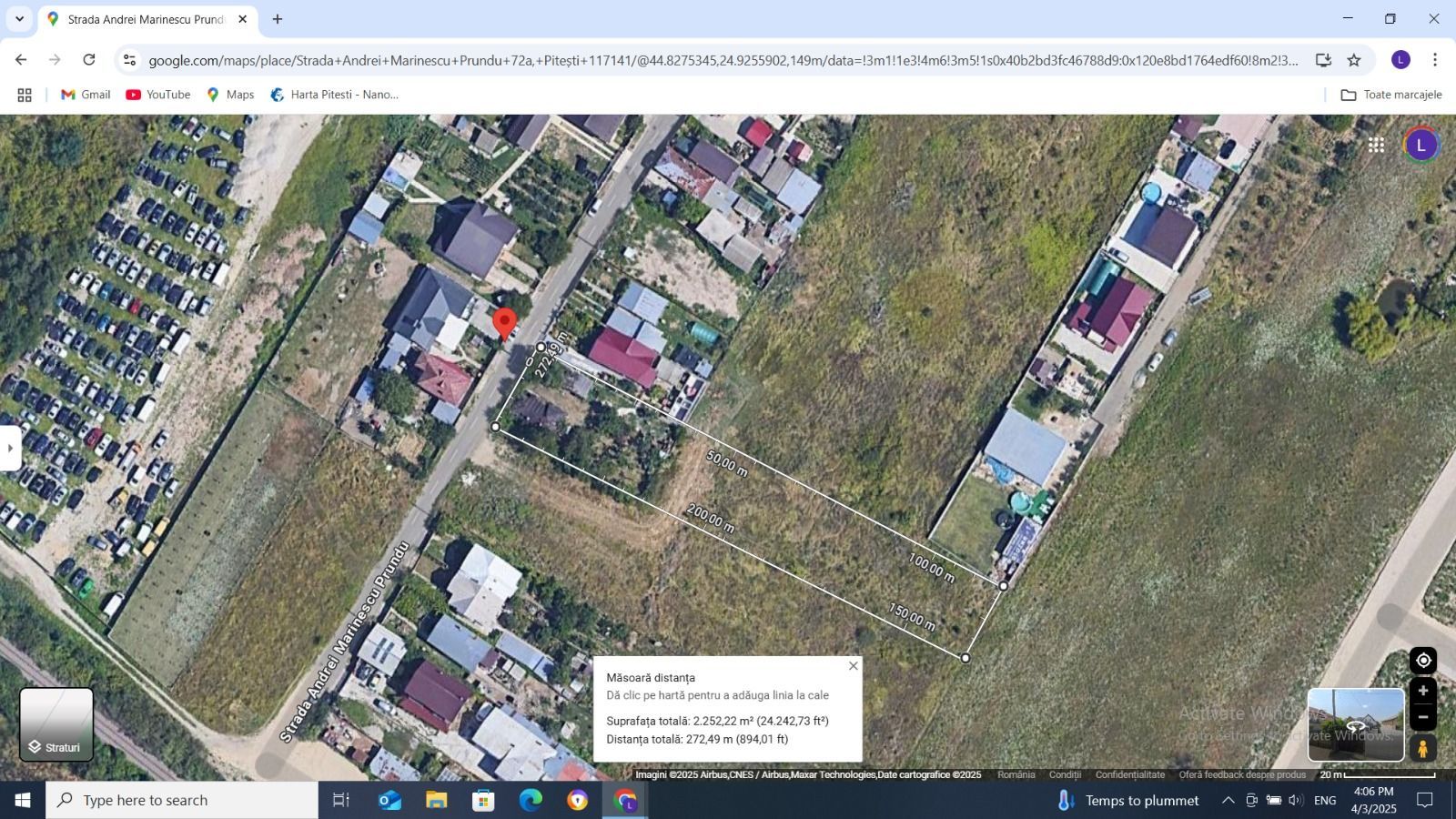Open the Street View preview thumbnail

(x=1355, y=723)
